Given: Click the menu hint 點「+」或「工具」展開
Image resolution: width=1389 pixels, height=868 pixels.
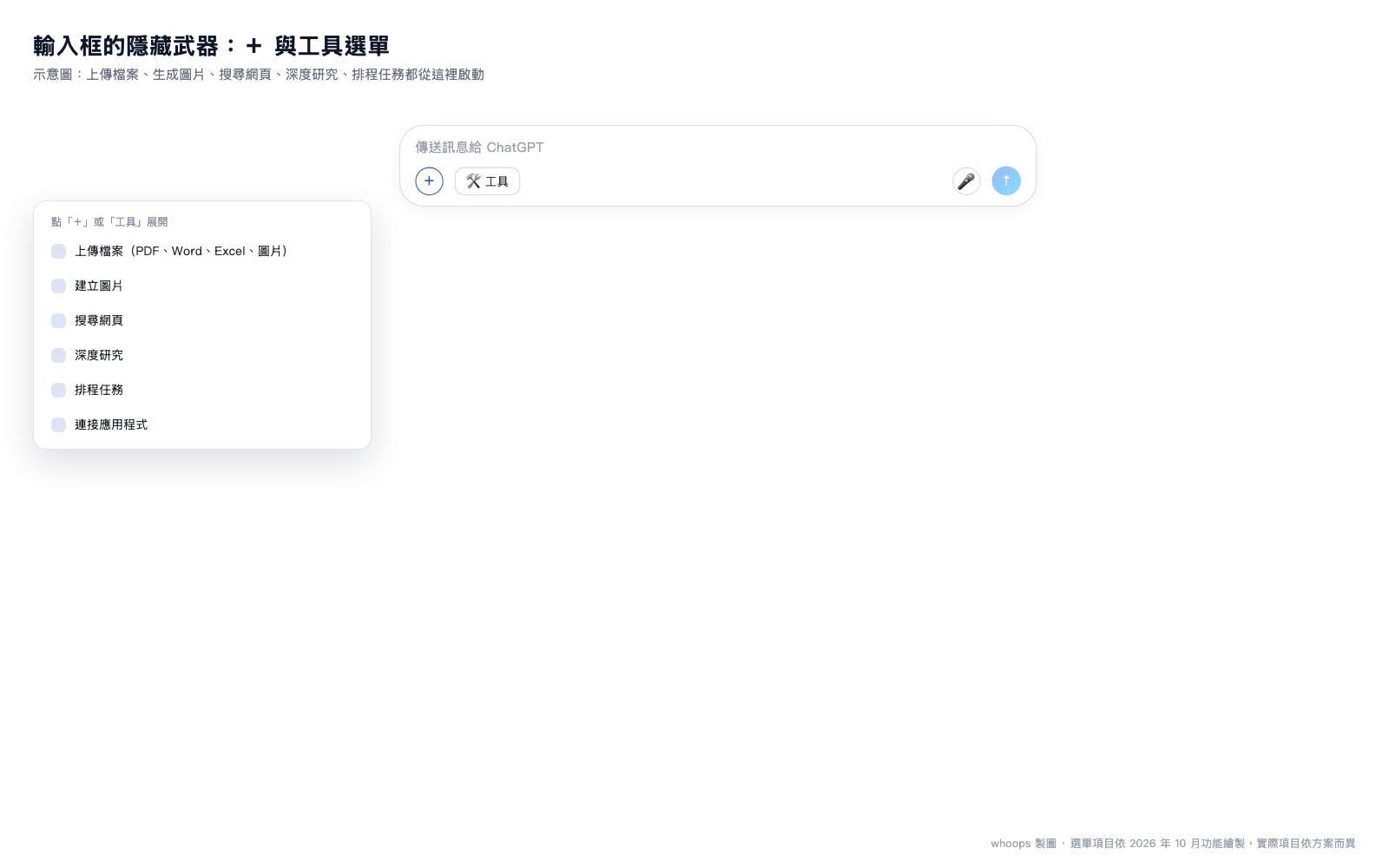Looking at the screenshot, I should pyautogui.click(x=109, y=222).
